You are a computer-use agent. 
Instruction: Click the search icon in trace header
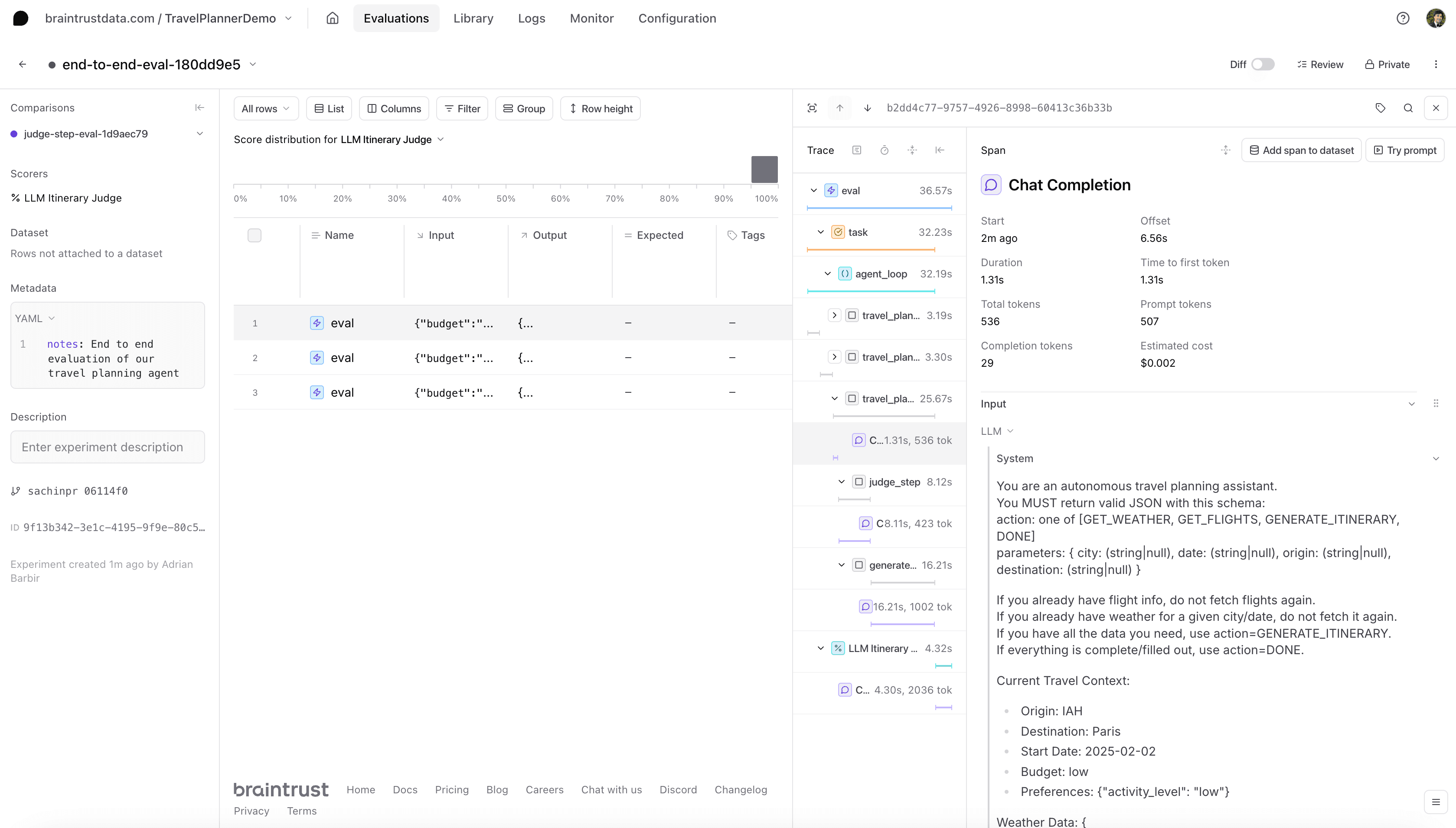1408,108
